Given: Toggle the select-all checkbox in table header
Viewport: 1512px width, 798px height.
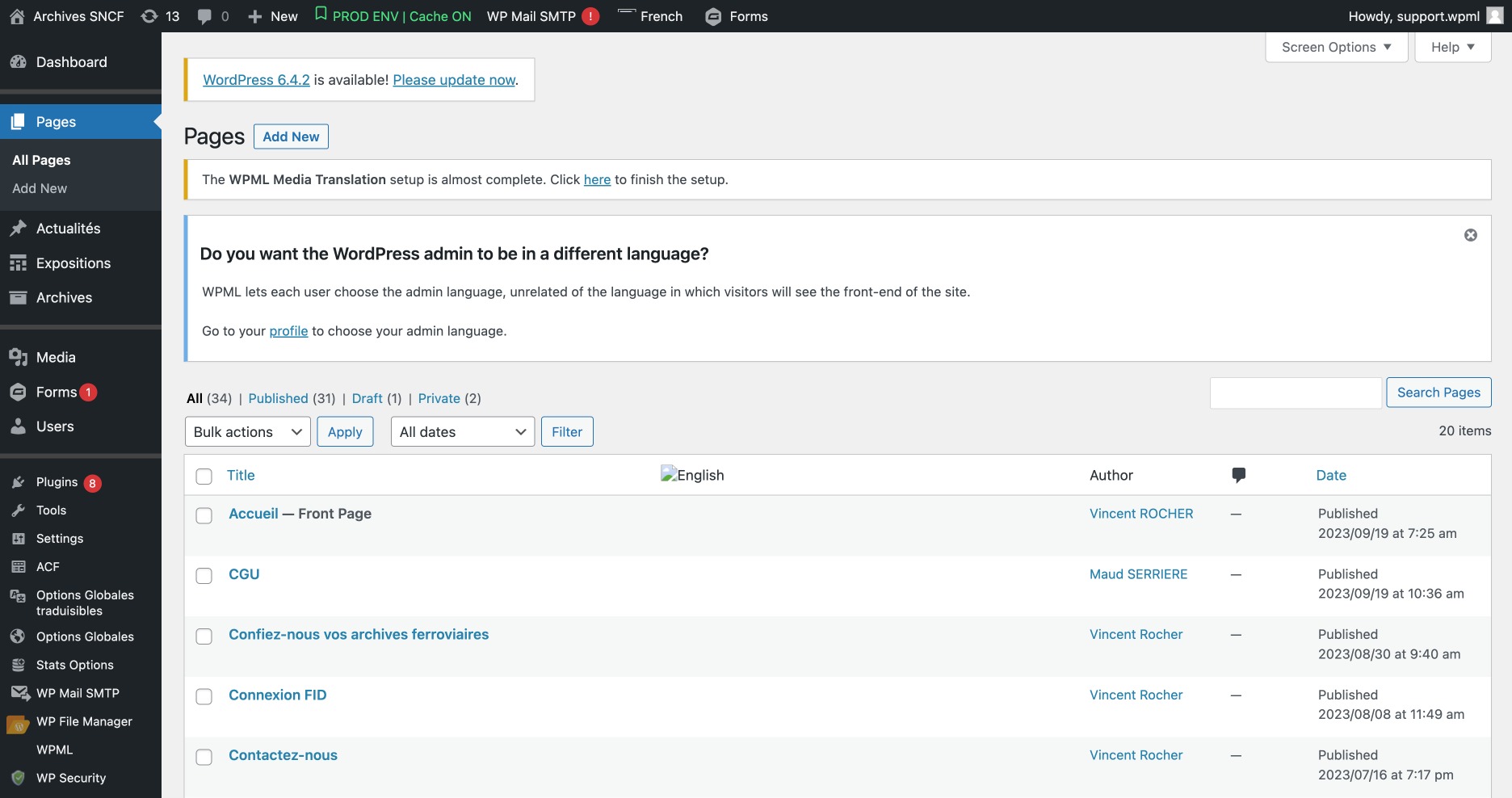Looking at the screenshot, I should (204, 477).
